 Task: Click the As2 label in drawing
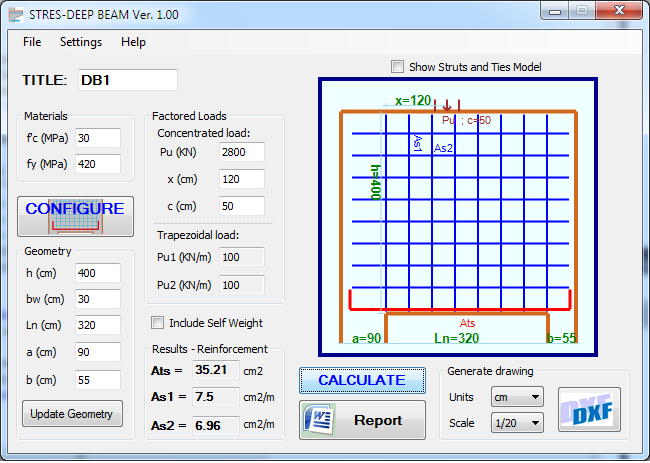pyautogui.click(x=443, y=148)
